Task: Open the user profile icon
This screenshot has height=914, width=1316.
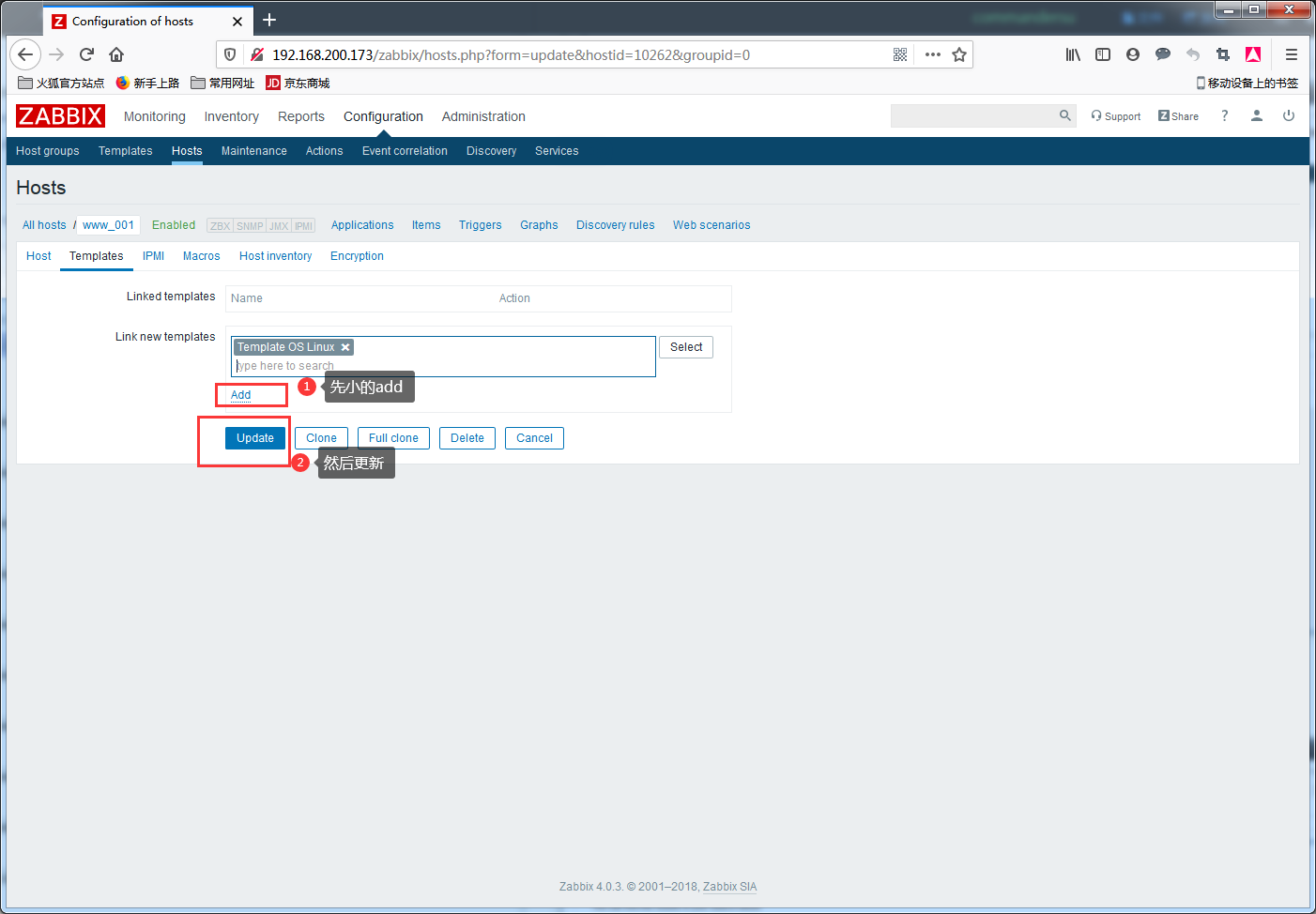Action: 1257,115
